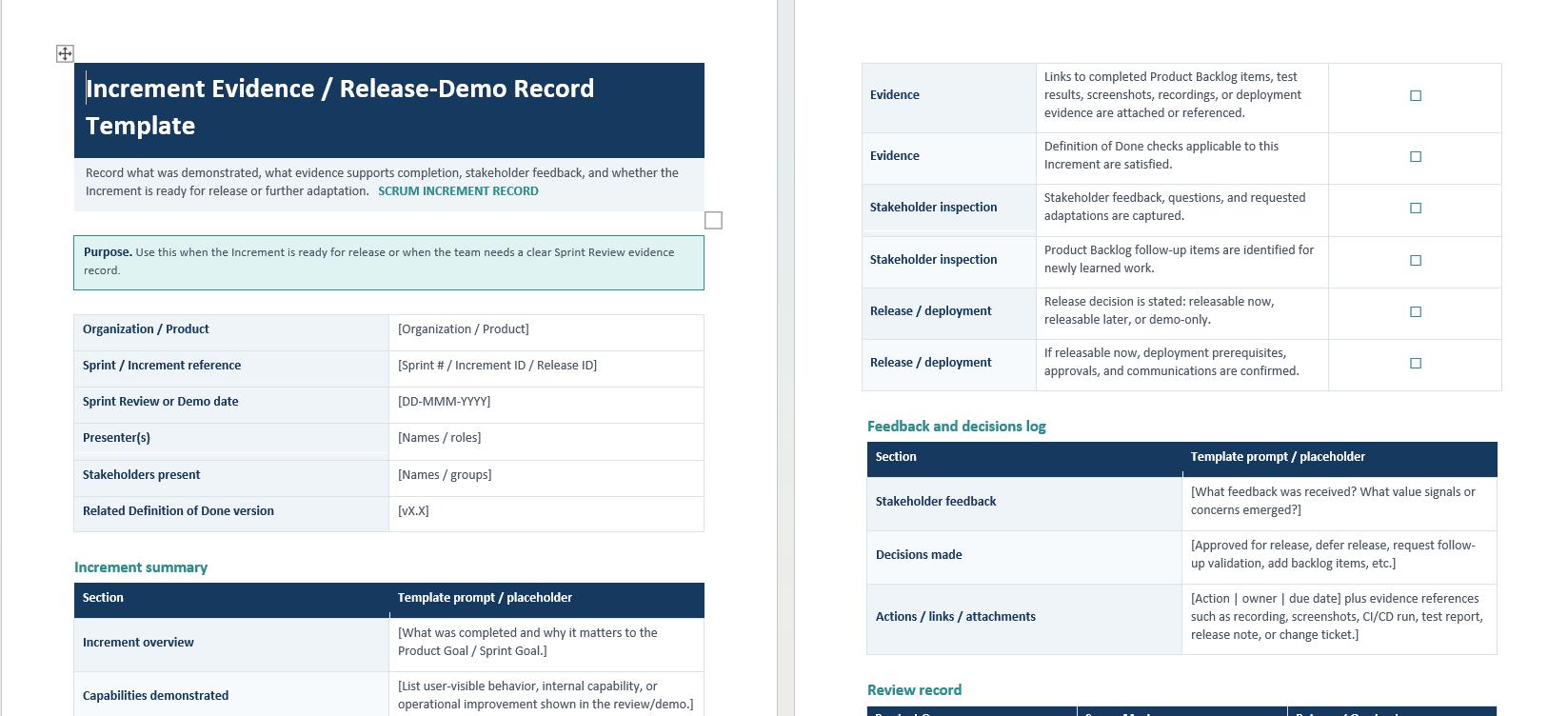
Task: Click the 'Related Definition of Done version' label
Action: point(178,511)
